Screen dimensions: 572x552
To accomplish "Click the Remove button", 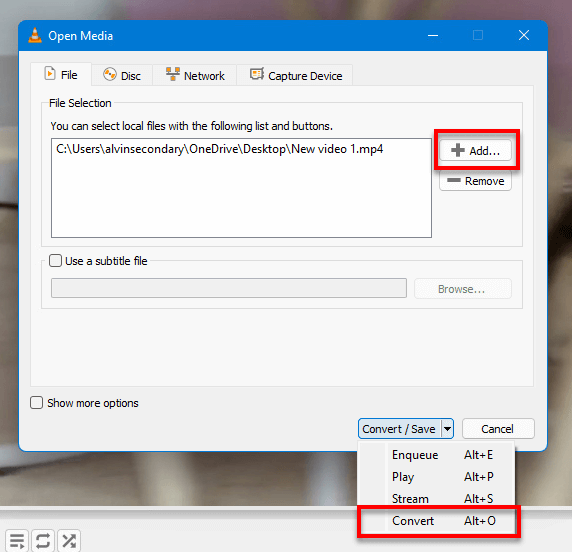I will coord(475,181).
